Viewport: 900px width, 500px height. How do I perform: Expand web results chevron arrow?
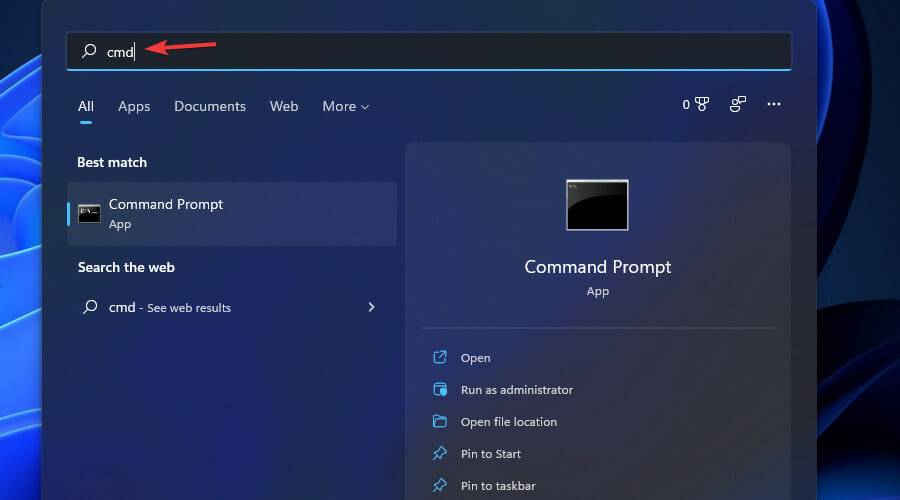click(371, 307)
